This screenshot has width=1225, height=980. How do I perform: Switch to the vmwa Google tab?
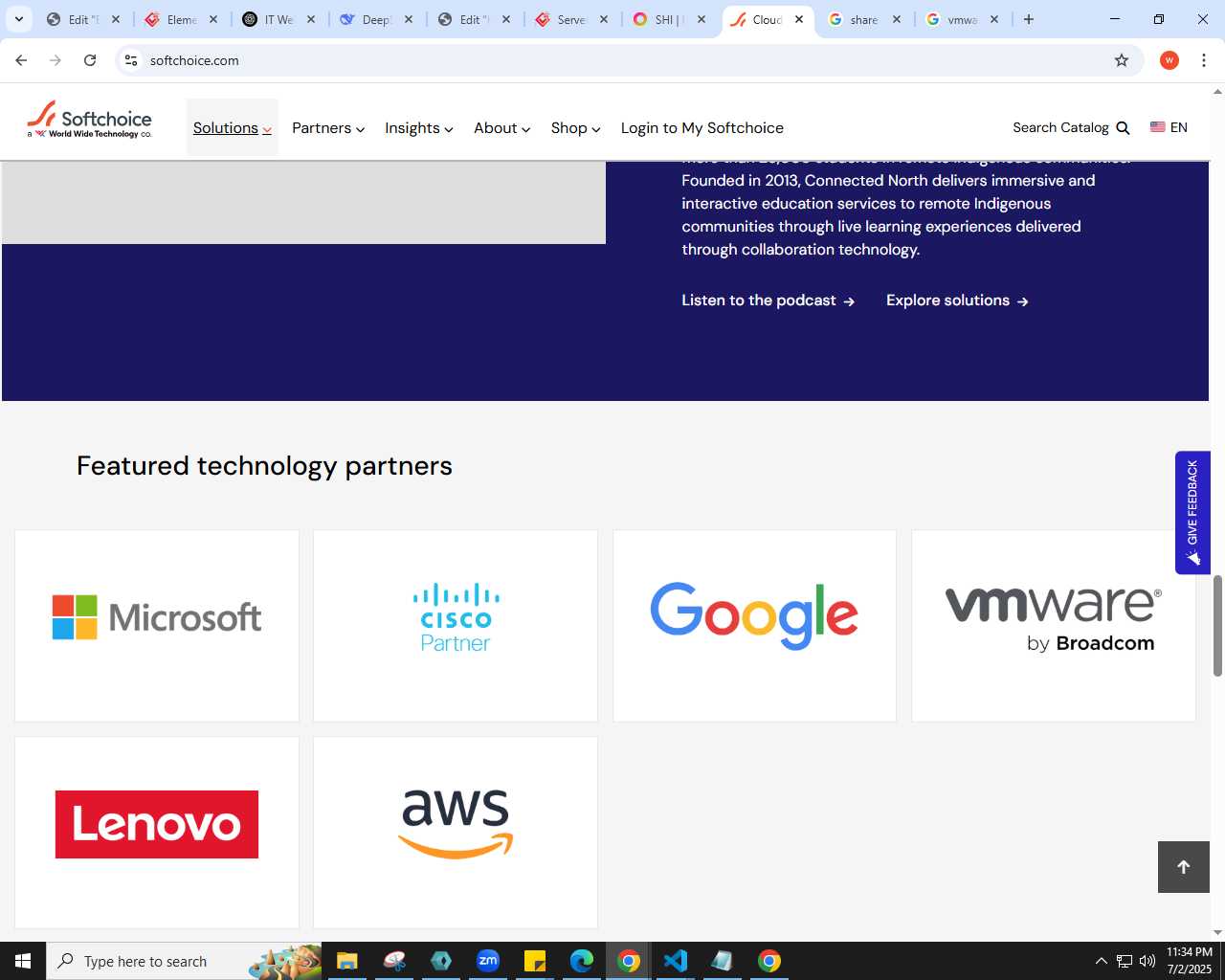pyautogui.click(x=963, y=19)
